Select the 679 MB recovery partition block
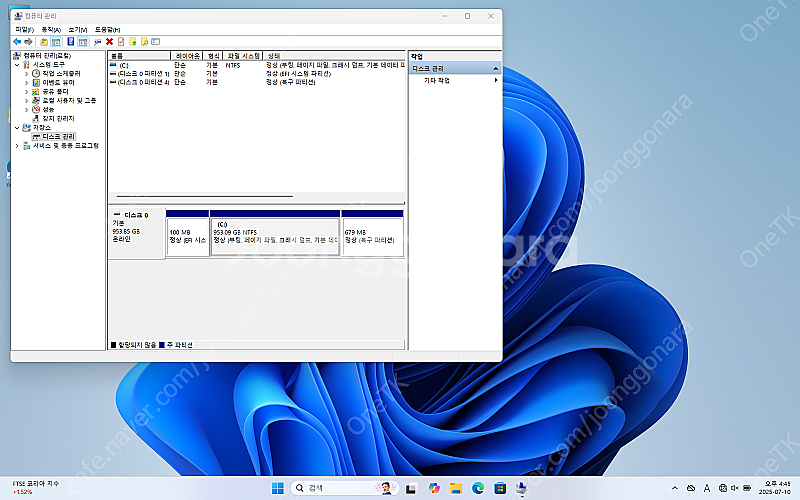The width and height of the screenshot is (800, 500). point(372,233)
